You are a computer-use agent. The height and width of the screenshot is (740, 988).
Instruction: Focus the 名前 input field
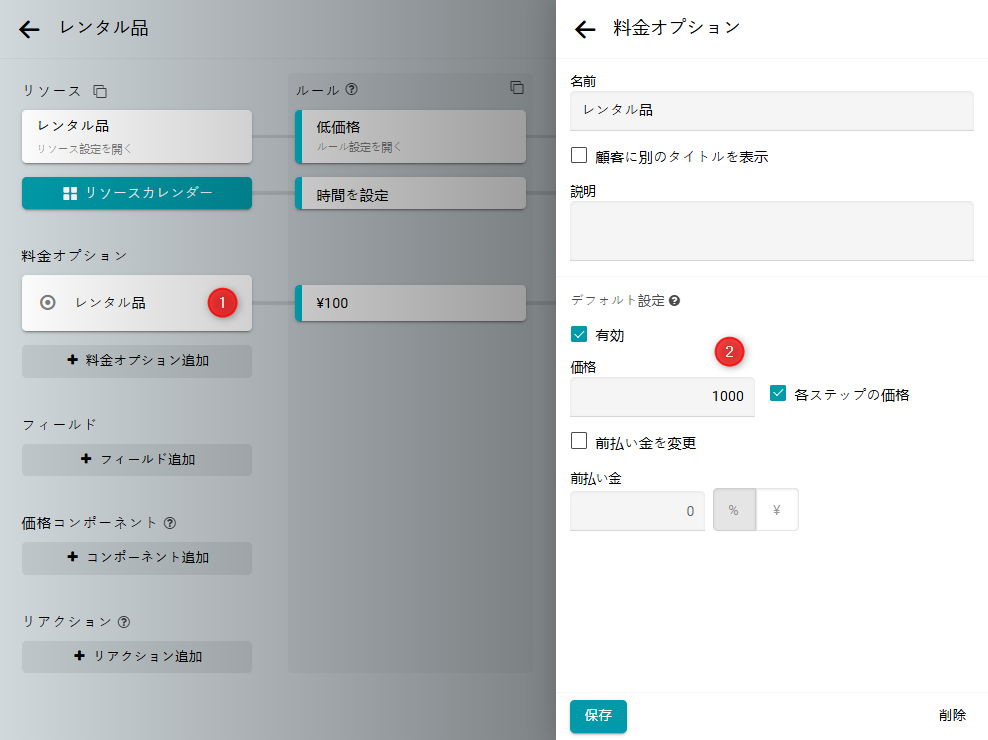(x=771, y=111)
